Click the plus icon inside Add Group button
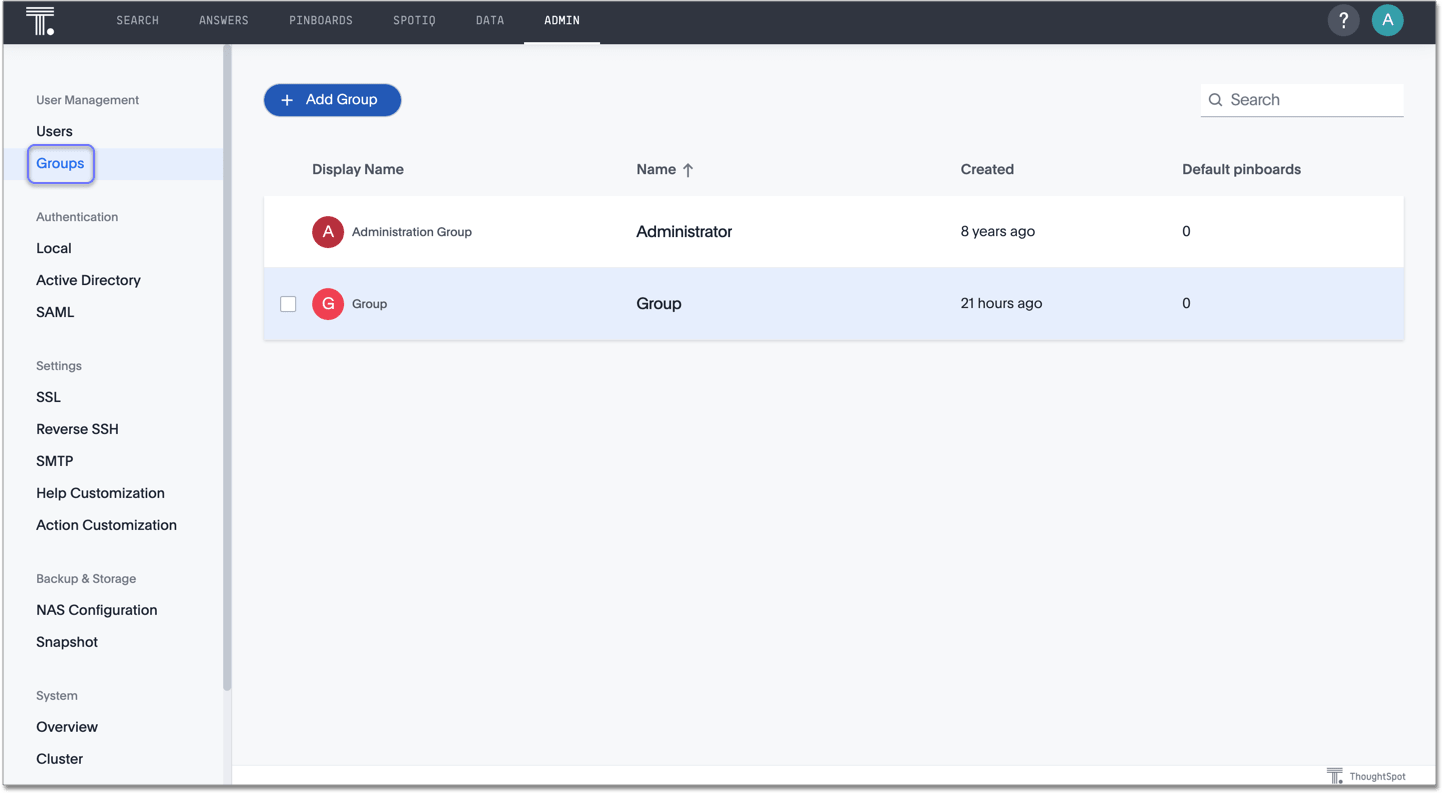The image size is (1443, 794). (x=288, y=100)
